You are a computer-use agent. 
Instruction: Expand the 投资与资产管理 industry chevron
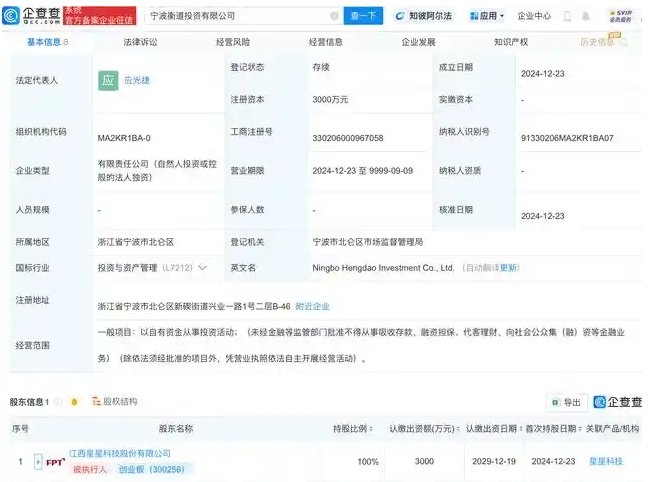tap(202, 268)
